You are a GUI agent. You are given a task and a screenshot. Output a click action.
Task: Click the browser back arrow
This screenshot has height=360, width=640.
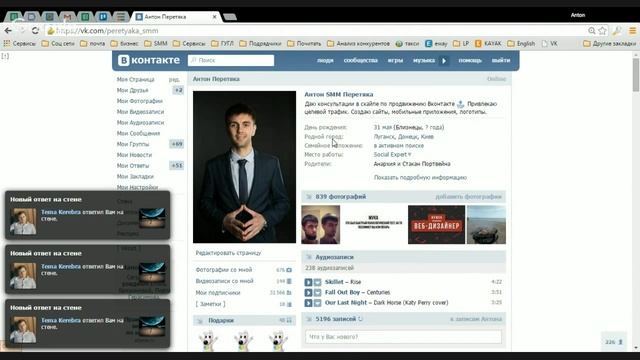(x=8, y=31)
